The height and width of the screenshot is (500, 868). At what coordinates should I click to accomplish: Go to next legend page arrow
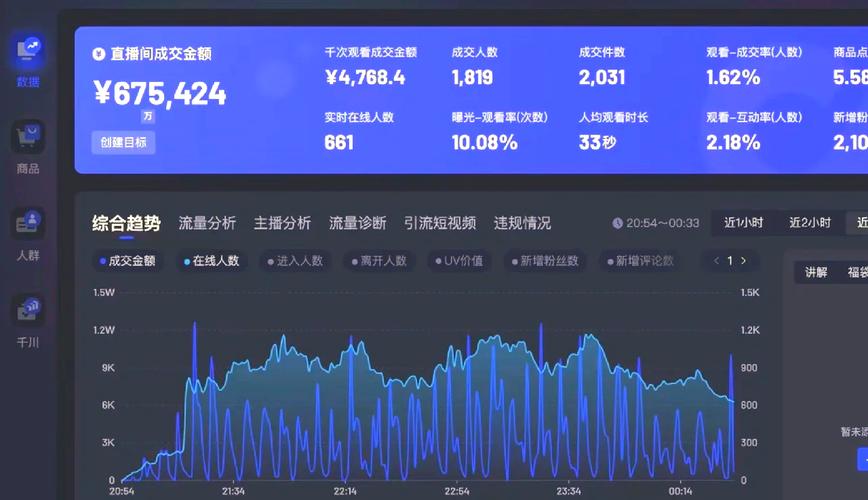(x=743, y=261)
